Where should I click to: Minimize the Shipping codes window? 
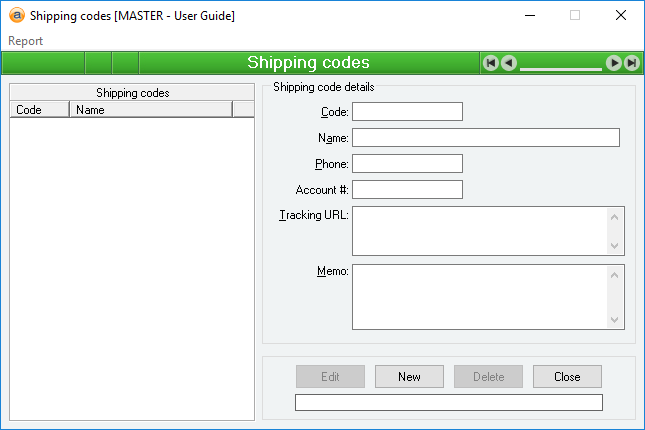point(528,15)
